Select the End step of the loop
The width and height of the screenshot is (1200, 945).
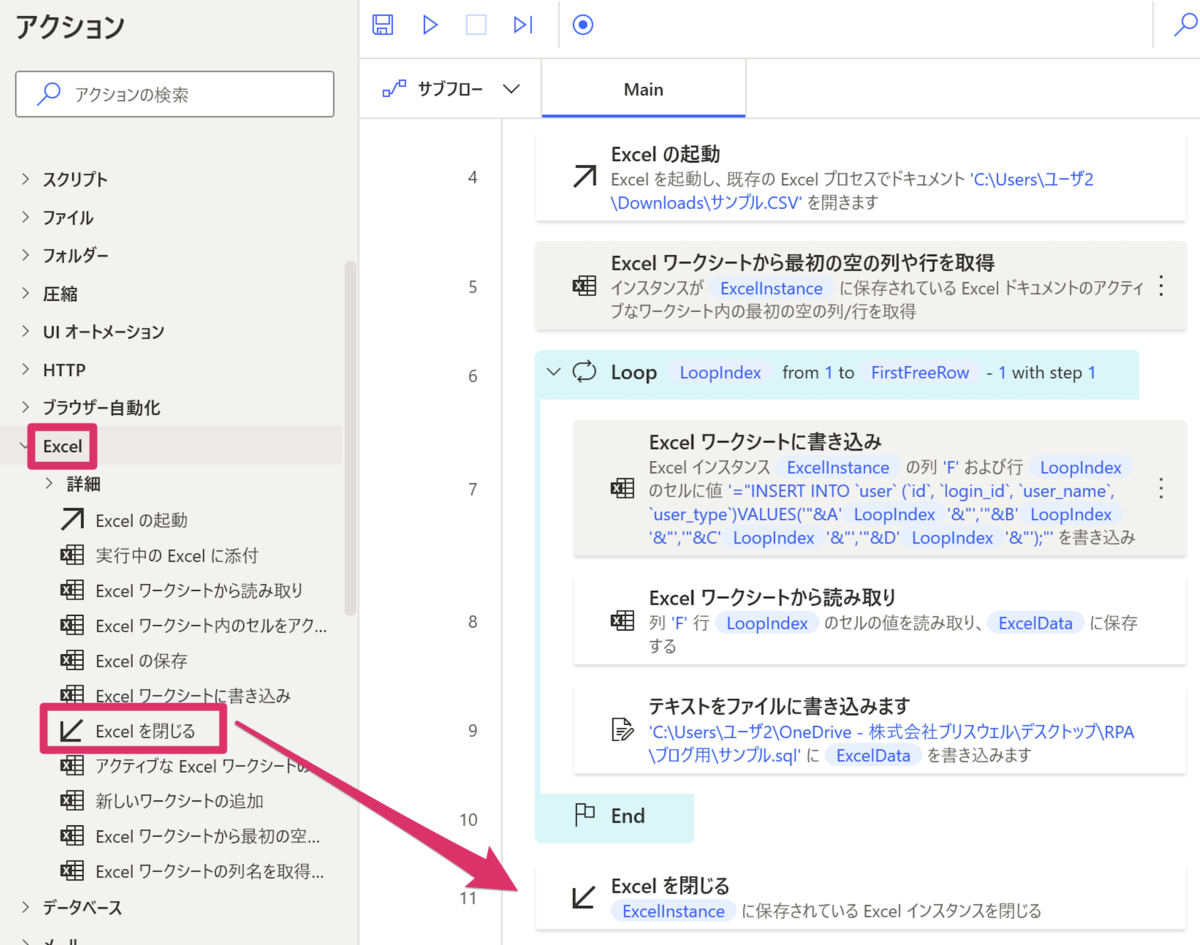614,816
